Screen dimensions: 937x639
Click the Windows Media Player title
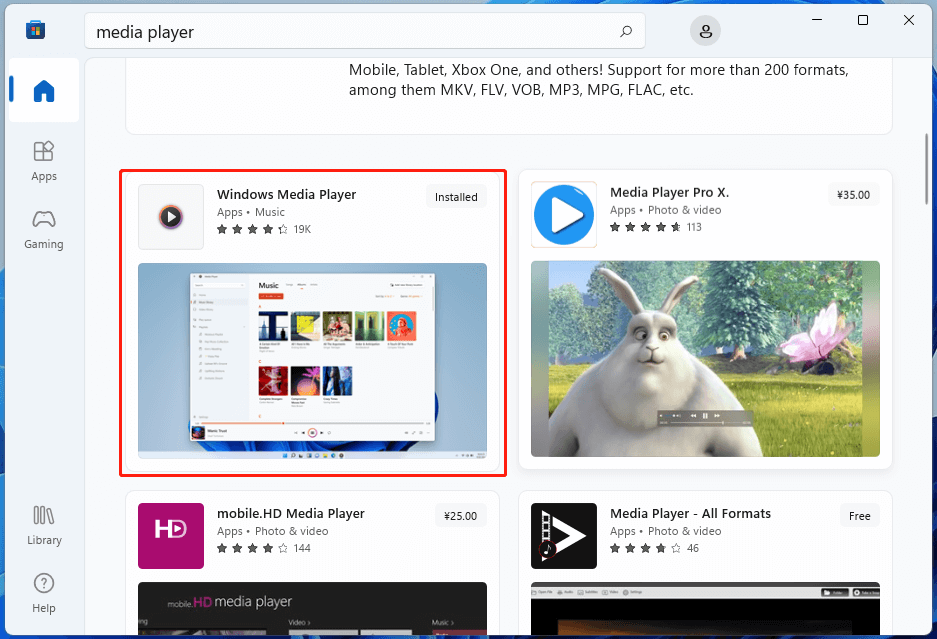286,194
